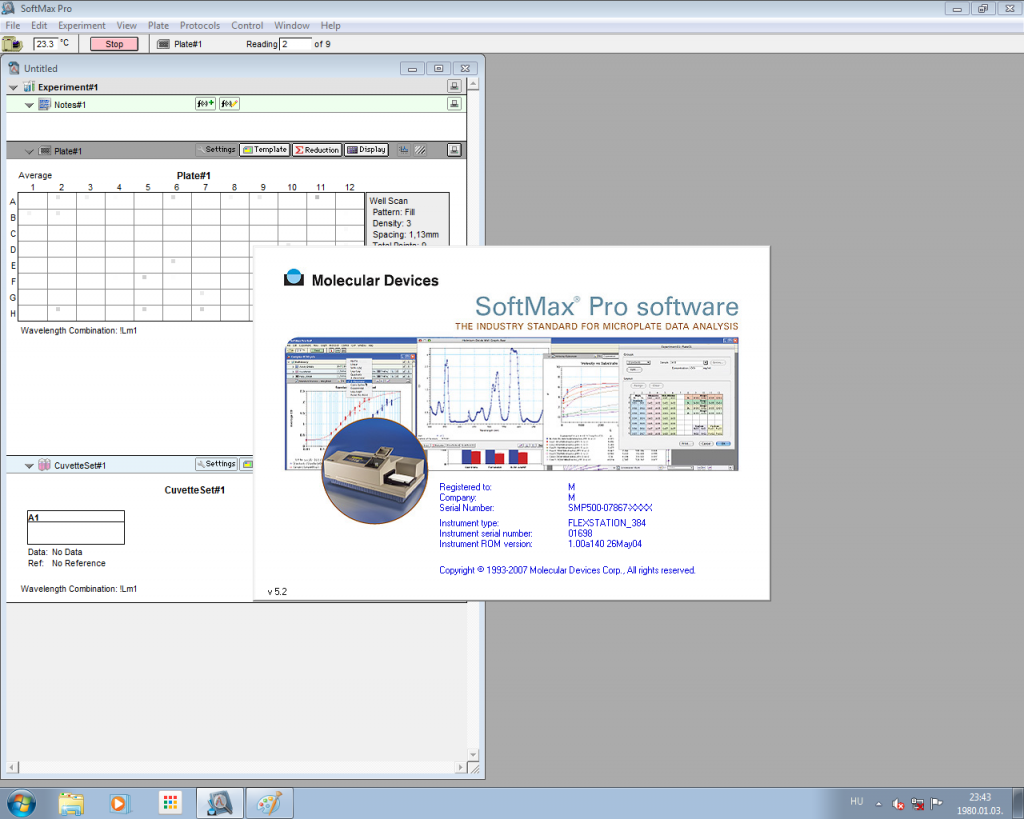The image size is (1024, 819).
Task: Open the Experiment menu
Action: 82,25
